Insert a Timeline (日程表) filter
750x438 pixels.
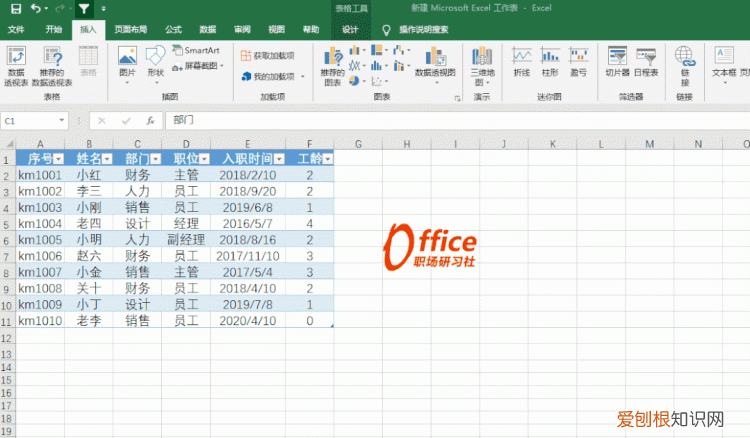click(x=646, y=62)
